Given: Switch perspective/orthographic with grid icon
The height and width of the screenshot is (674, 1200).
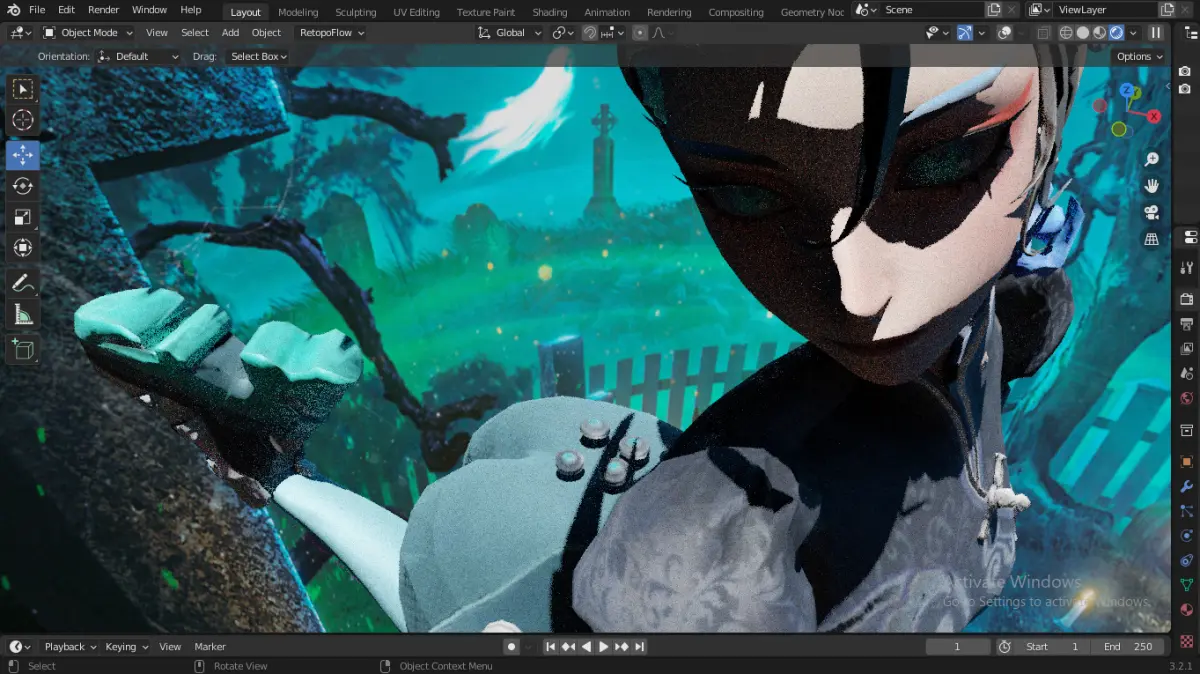Looking at the screenshot, I should 1152,239.
